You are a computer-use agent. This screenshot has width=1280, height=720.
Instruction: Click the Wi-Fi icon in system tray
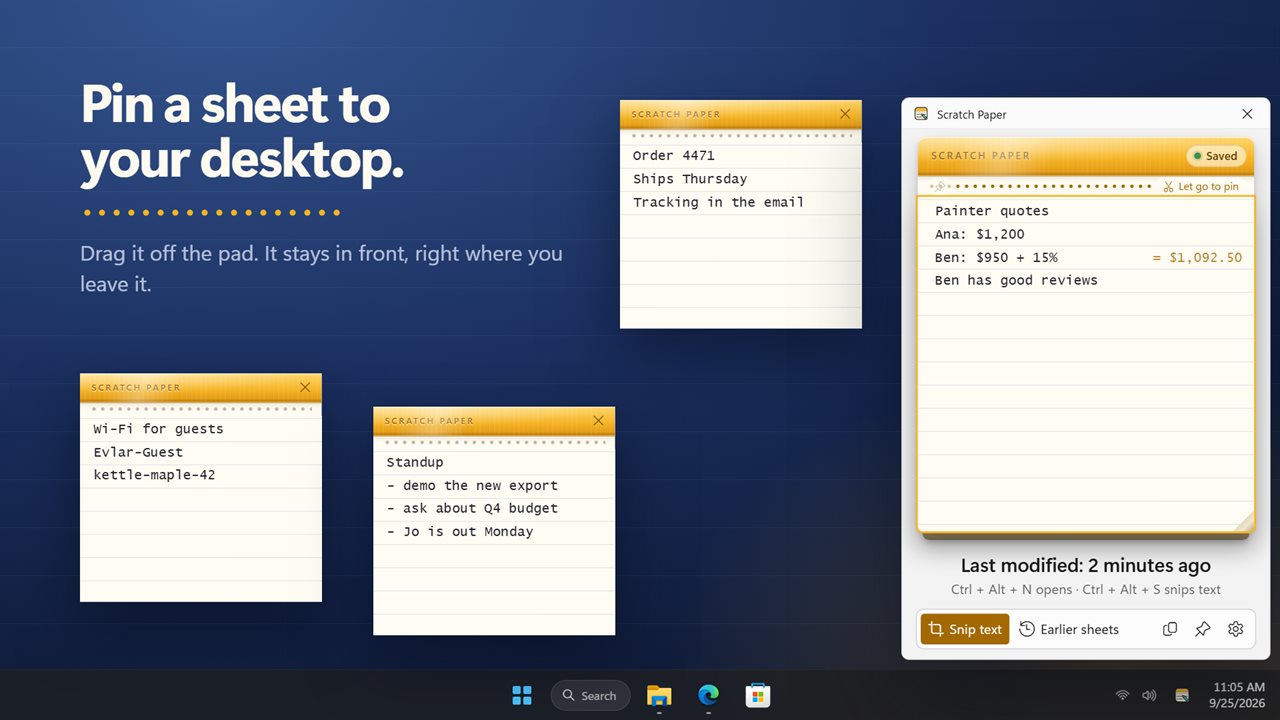1123,695
